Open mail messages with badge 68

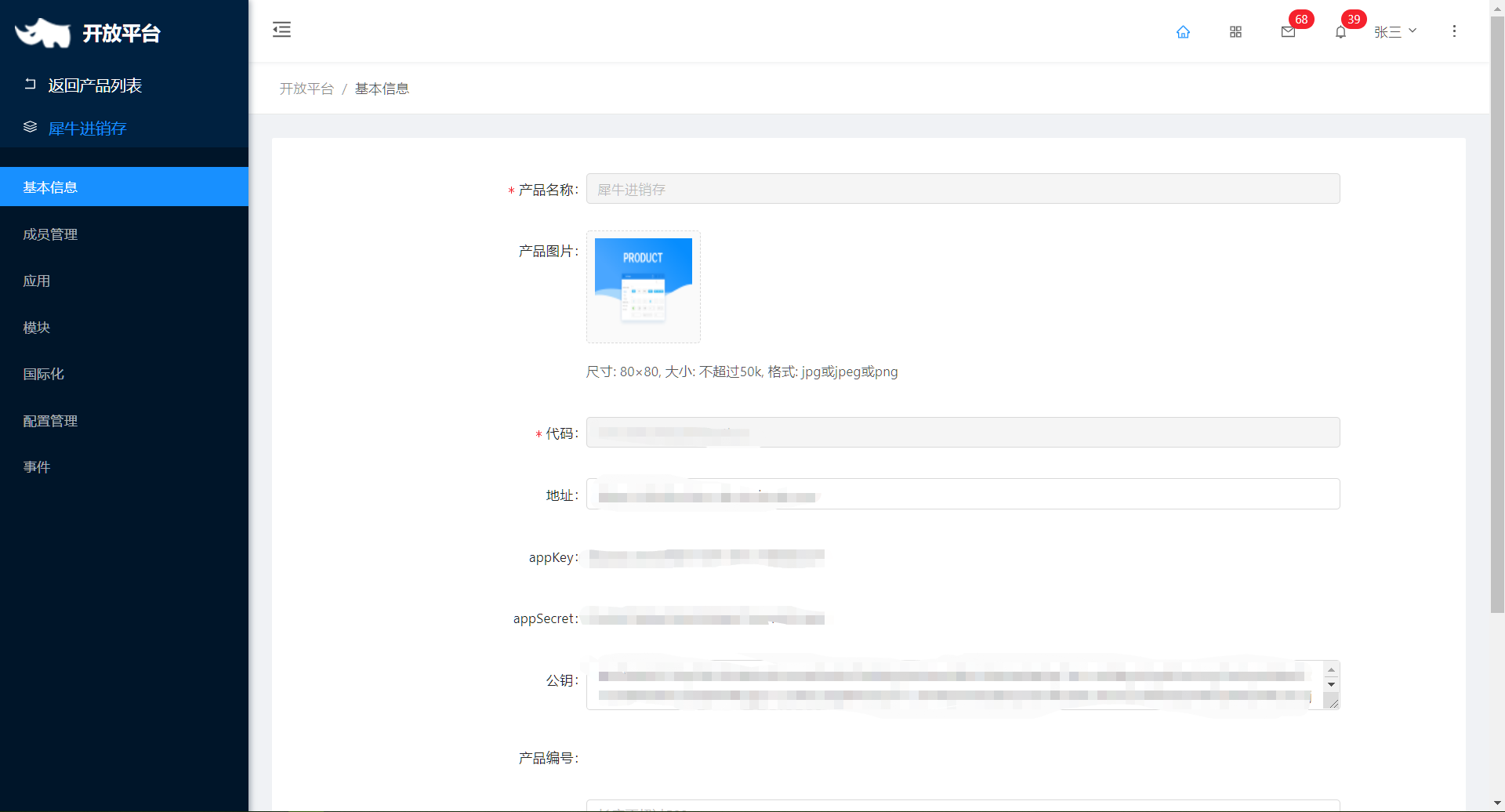1288,31
